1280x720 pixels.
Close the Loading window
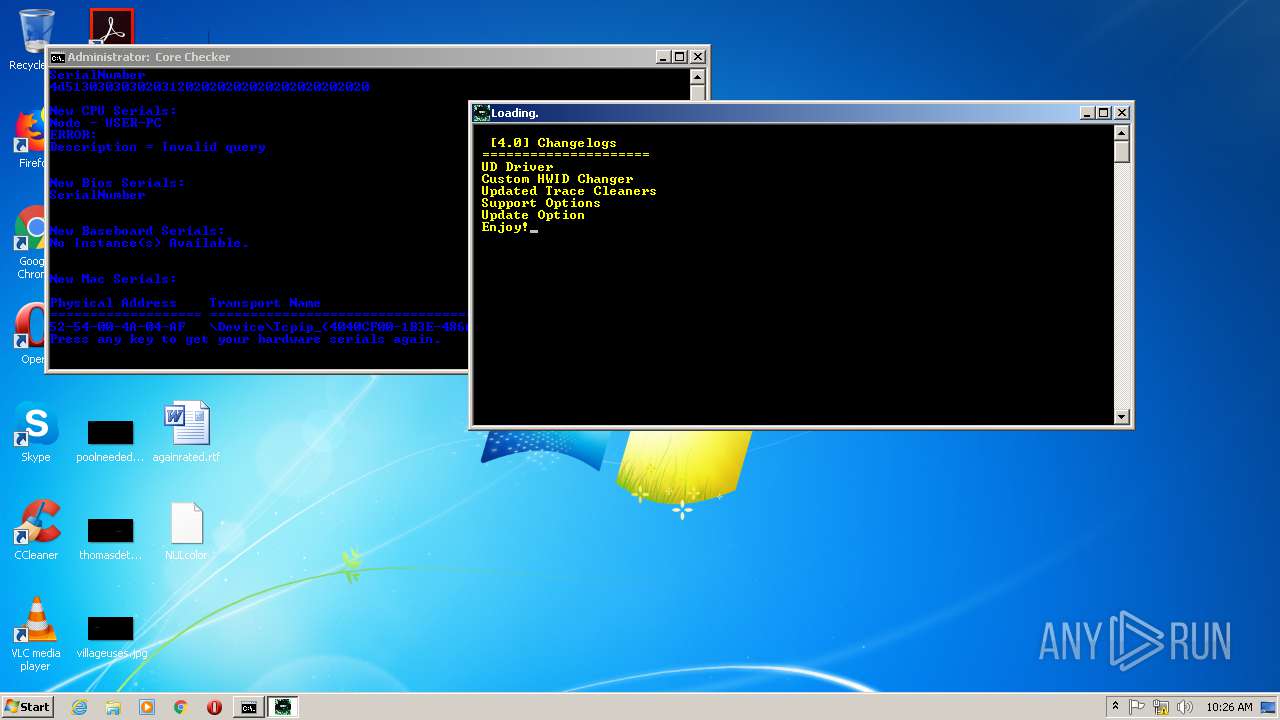pyautogui.click(x=1122, y=113)
